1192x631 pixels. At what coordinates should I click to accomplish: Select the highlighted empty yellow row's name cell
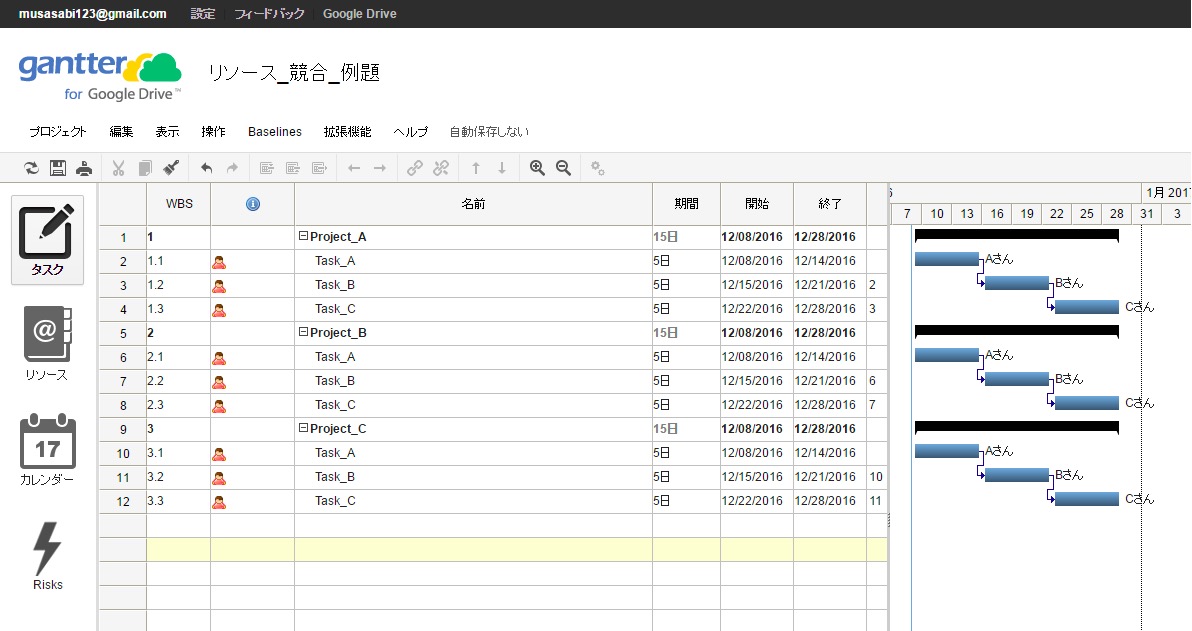pyautogui.click(x=473, y=549)
